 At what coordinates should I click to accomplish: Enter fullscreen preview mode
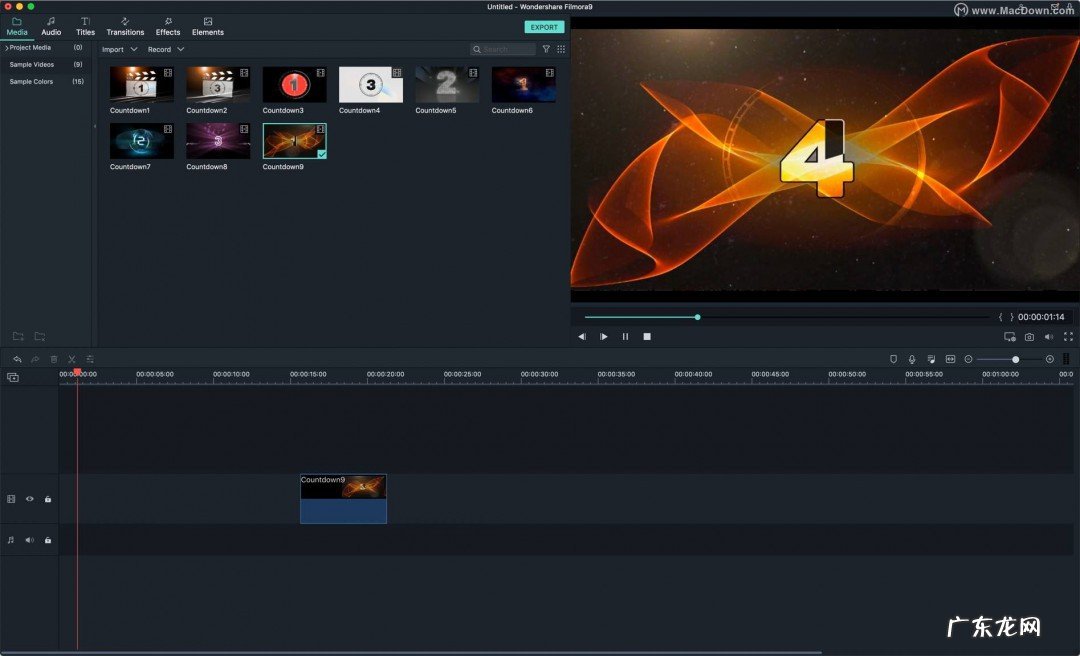click(x=1068, y=337)
